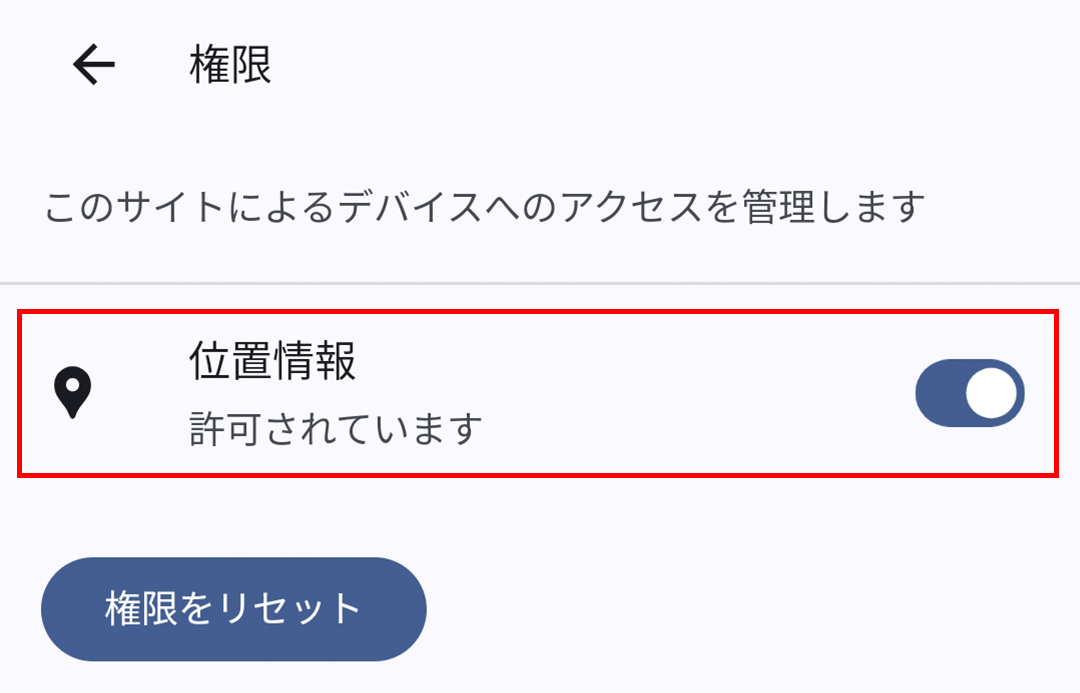Image resolution: width=1080 pixels, height=693 pixels.
Task: Click the horizontal divider line under the description
Action: tap(540, 283)
